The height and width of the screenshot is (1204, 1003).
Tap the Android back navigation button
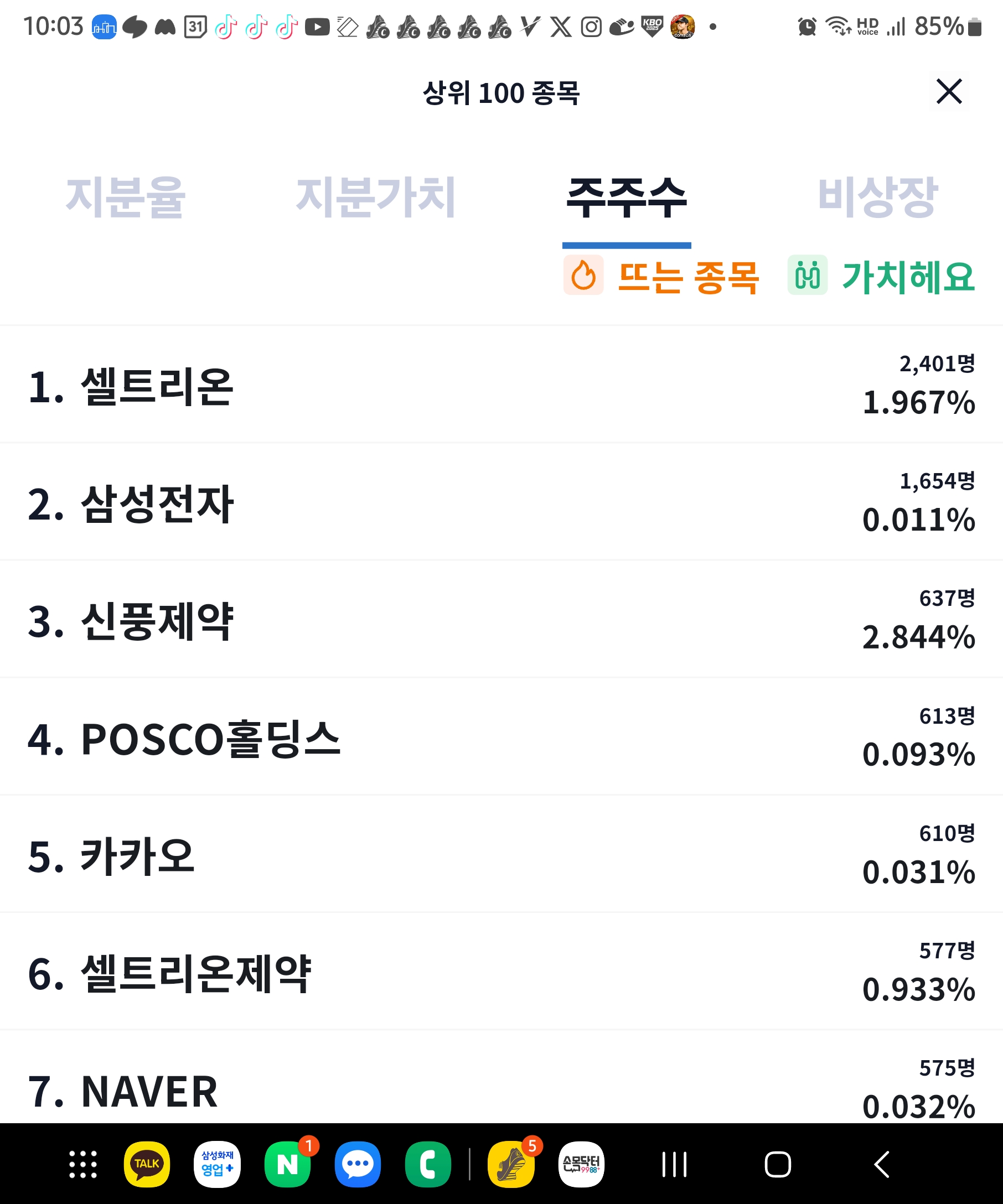click(x=882, y=1165)
